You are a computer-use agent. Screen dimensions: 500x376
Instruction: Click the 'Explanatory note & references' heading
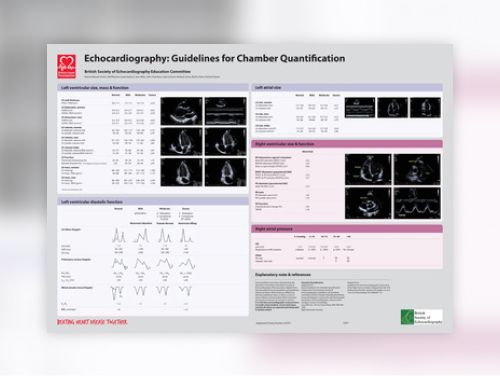click(x=283, y=275)
